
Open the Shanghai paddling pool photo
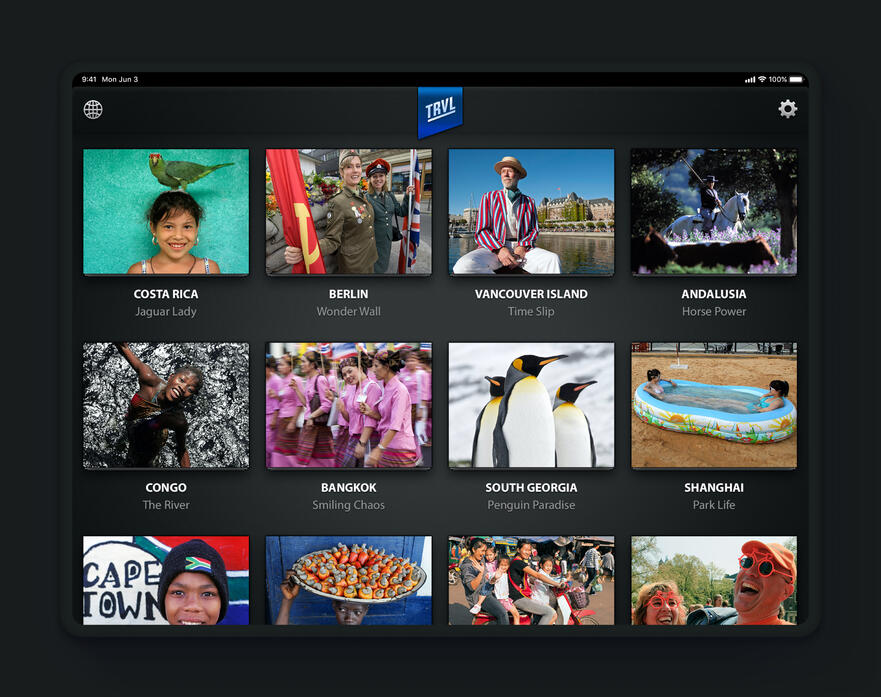[714, 405]
